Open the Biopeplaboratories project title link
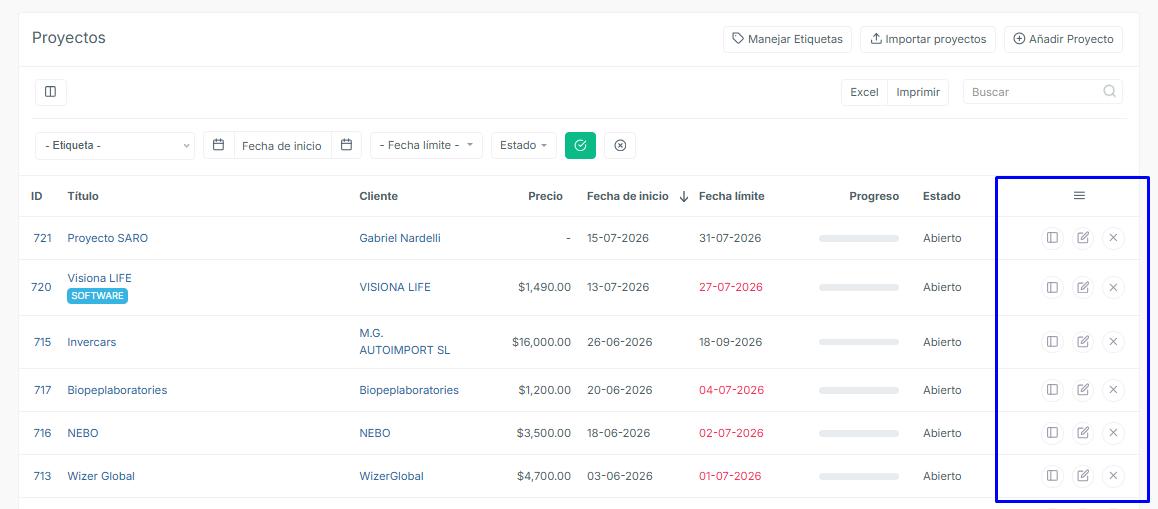Screen dimensions: 1158x509 tap(117, 390)
